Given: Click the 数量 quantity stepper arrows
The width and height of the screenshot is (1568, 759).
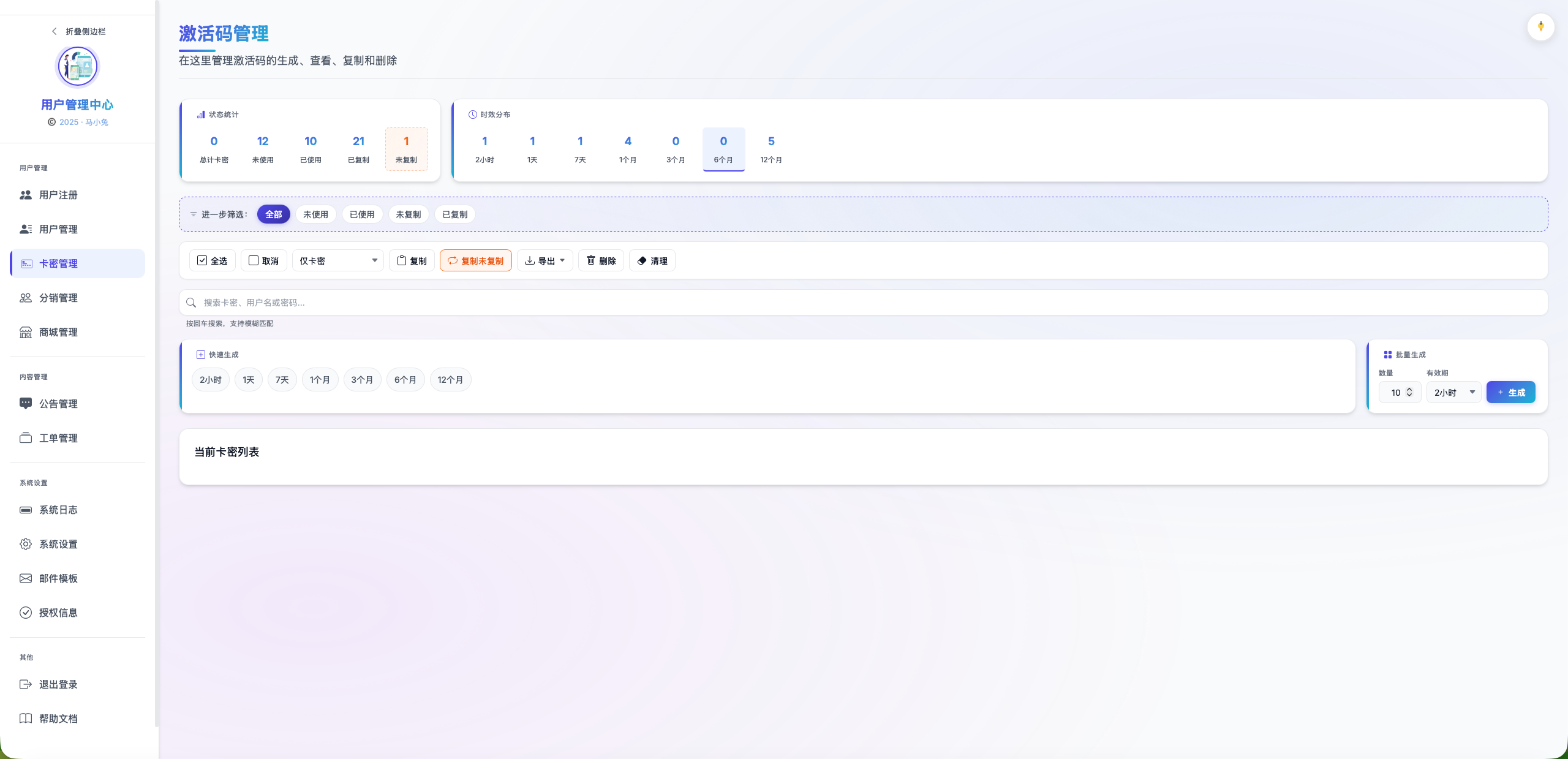Looking at the screenshot, I should pos(1409,392).
